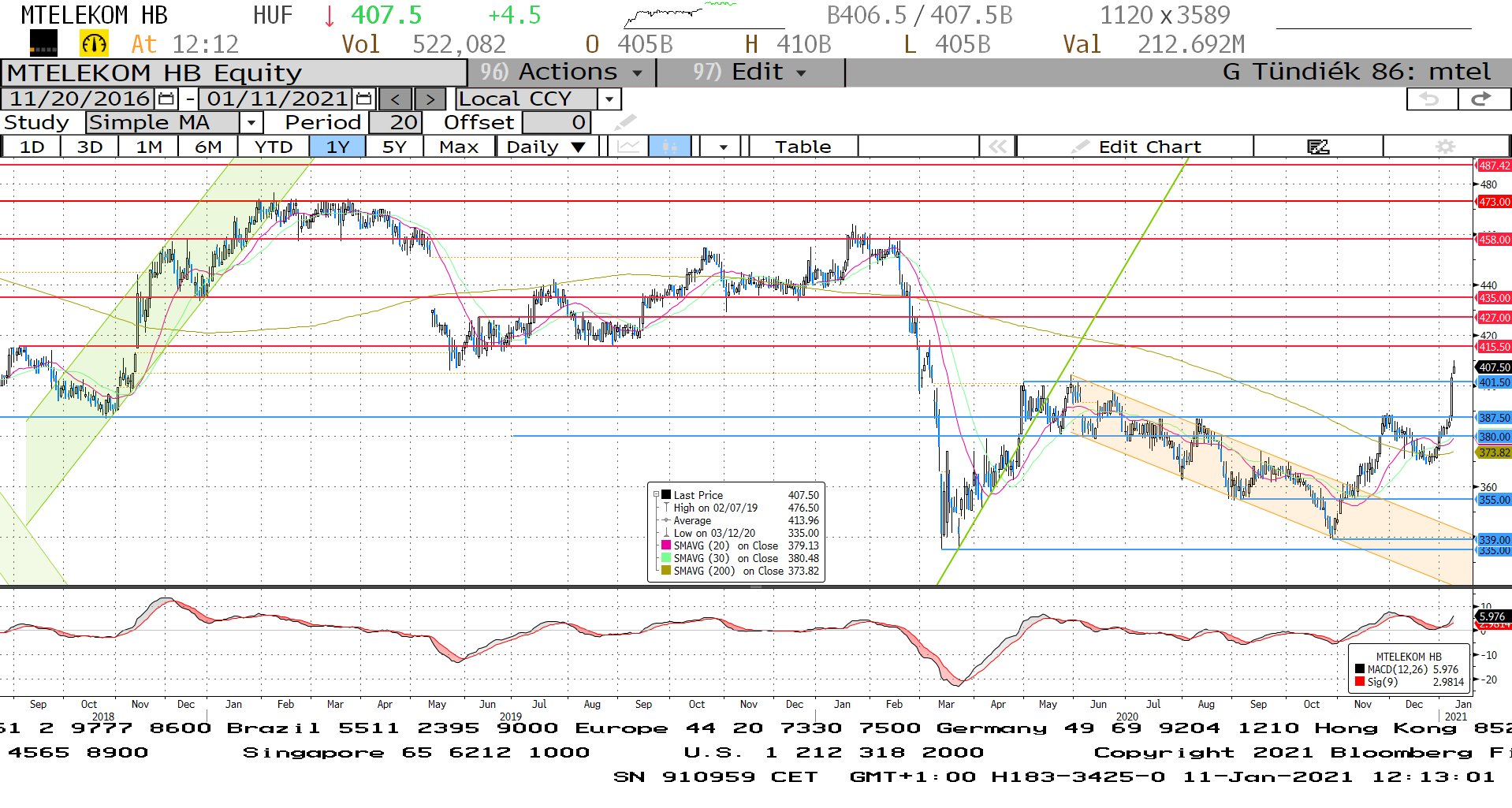The image size is (1512, 808).
Task: Select the 5Y period tab
Action: 394,147
